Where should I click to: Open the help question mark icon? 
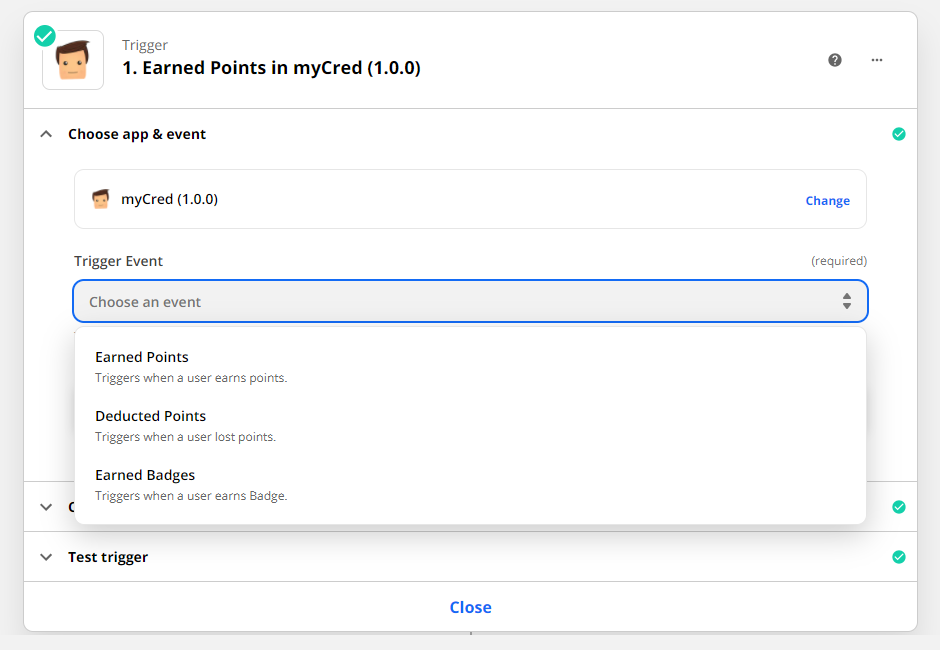click(x=835, y=60)
